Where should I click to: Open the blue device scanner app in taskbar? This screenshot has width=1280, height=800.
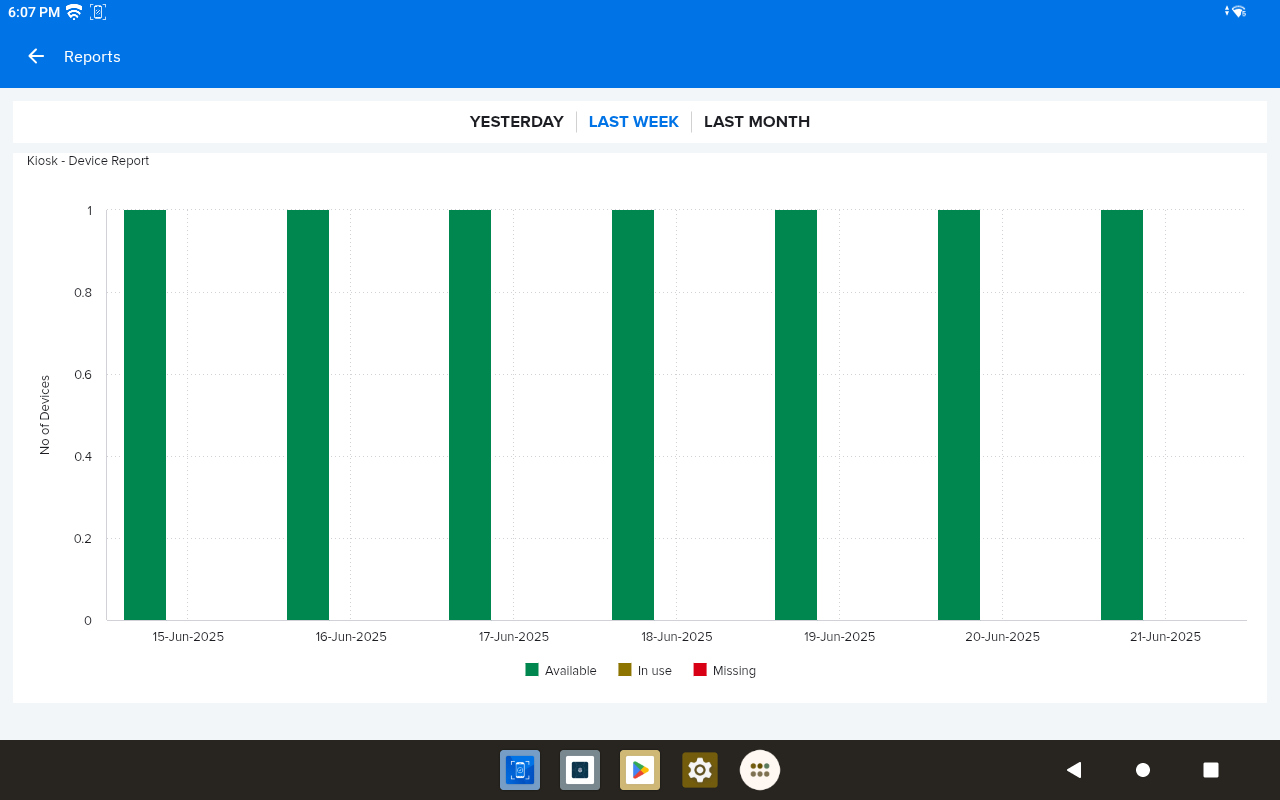click(x=520, y=770)
